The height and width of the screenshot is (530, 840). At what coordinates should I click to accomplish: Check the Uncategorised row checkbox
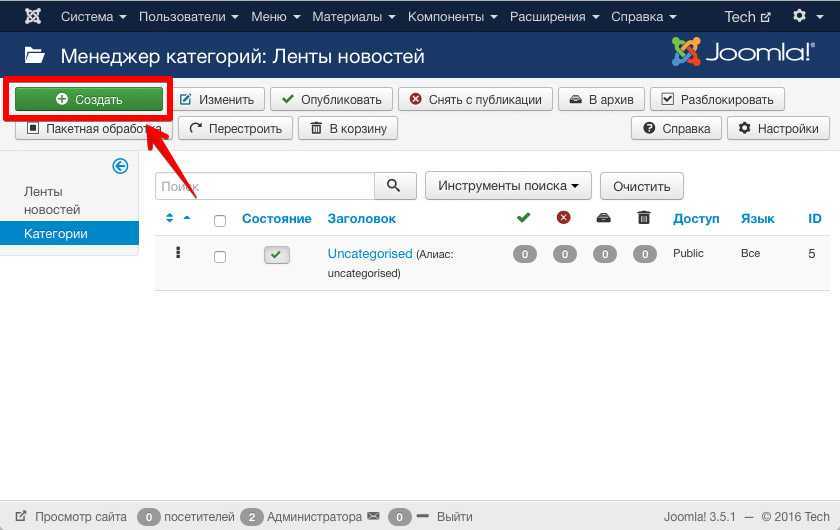click(x=220, y=257)
